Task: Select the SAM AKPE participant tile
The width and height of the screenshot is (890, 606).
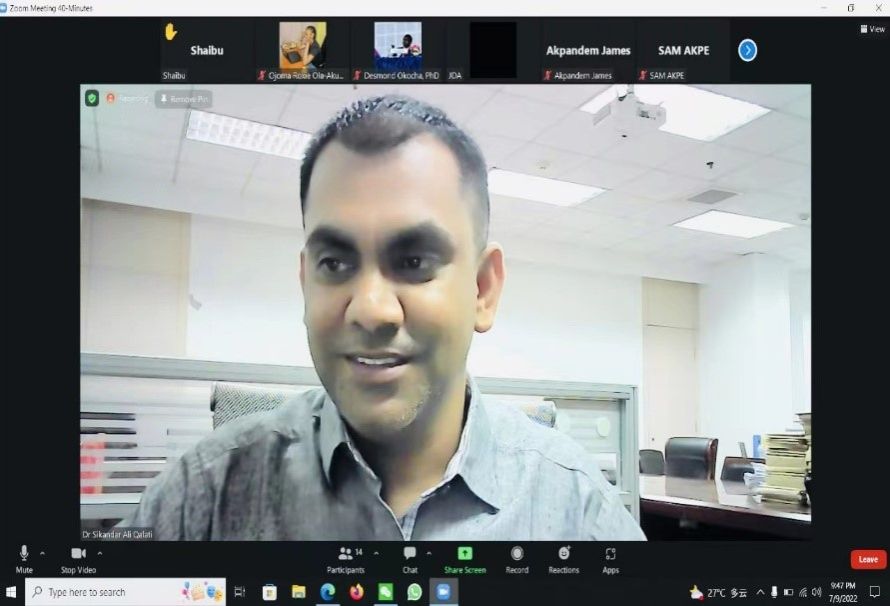Action: click(683, 50)
